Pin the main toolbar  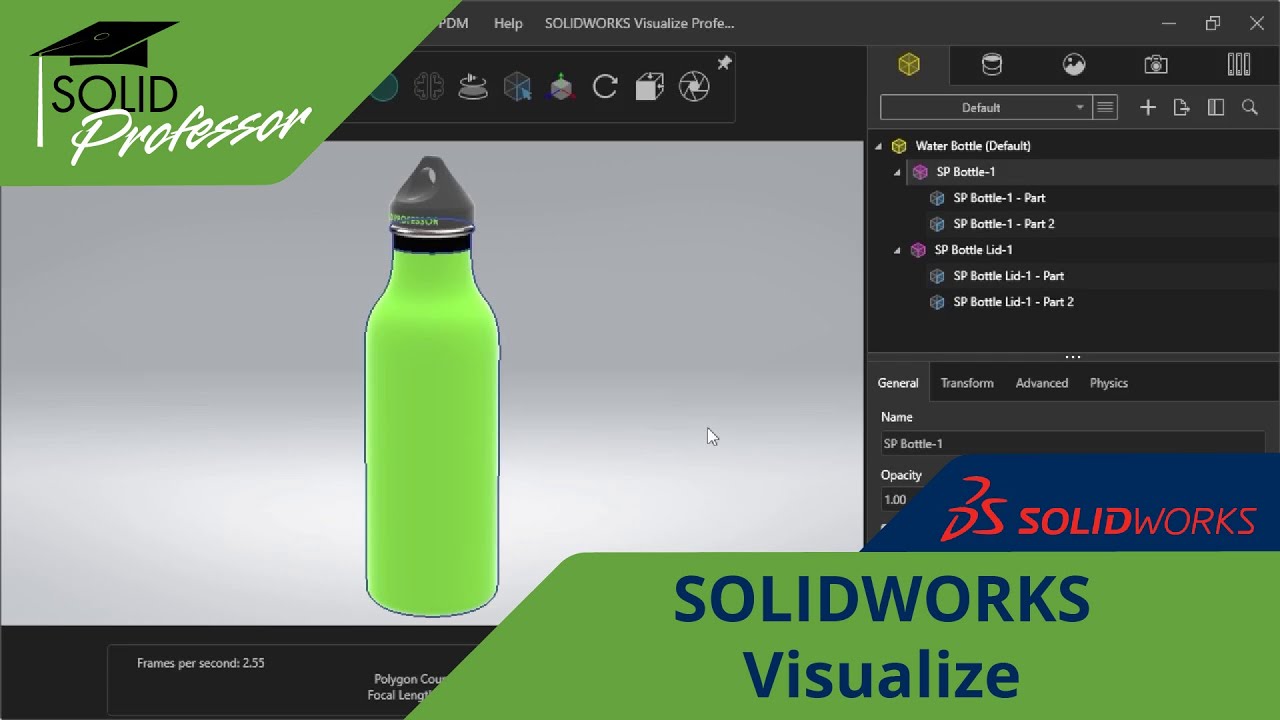coord(724,63)
